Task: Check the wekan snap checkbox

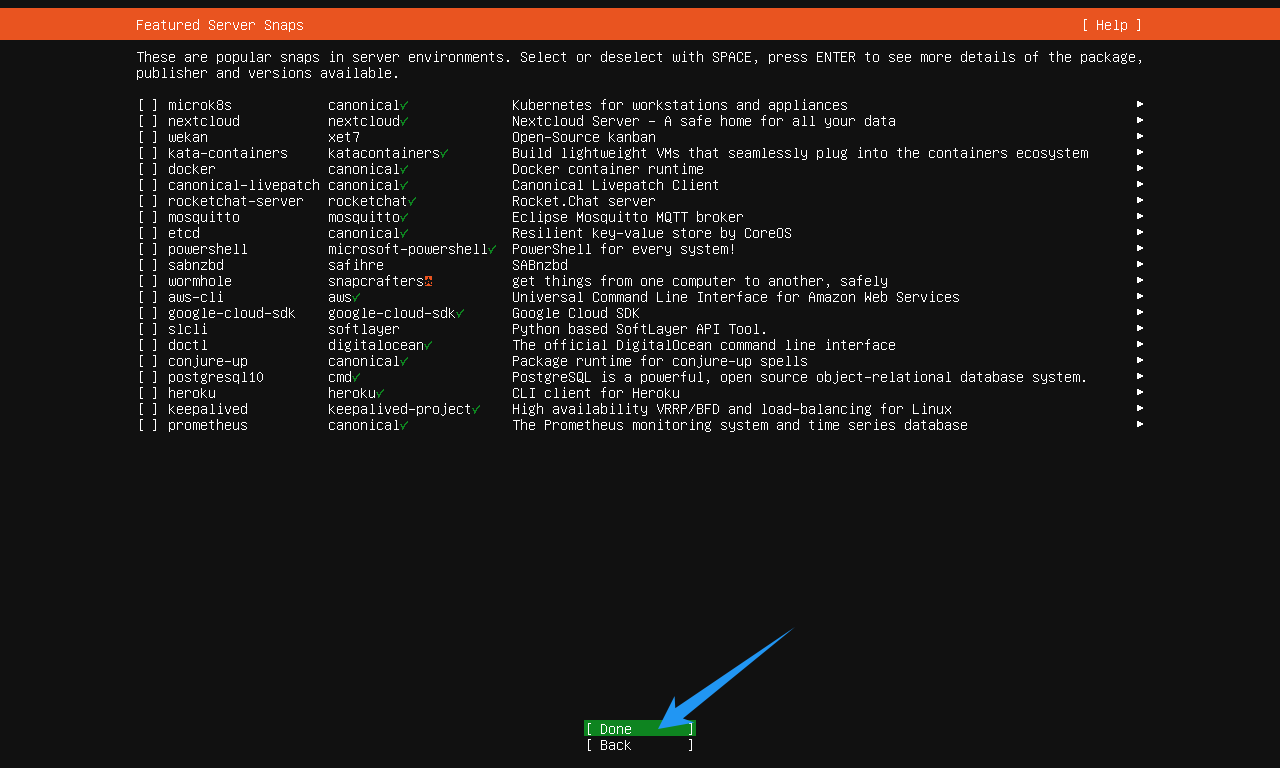Action: (148, 137)
